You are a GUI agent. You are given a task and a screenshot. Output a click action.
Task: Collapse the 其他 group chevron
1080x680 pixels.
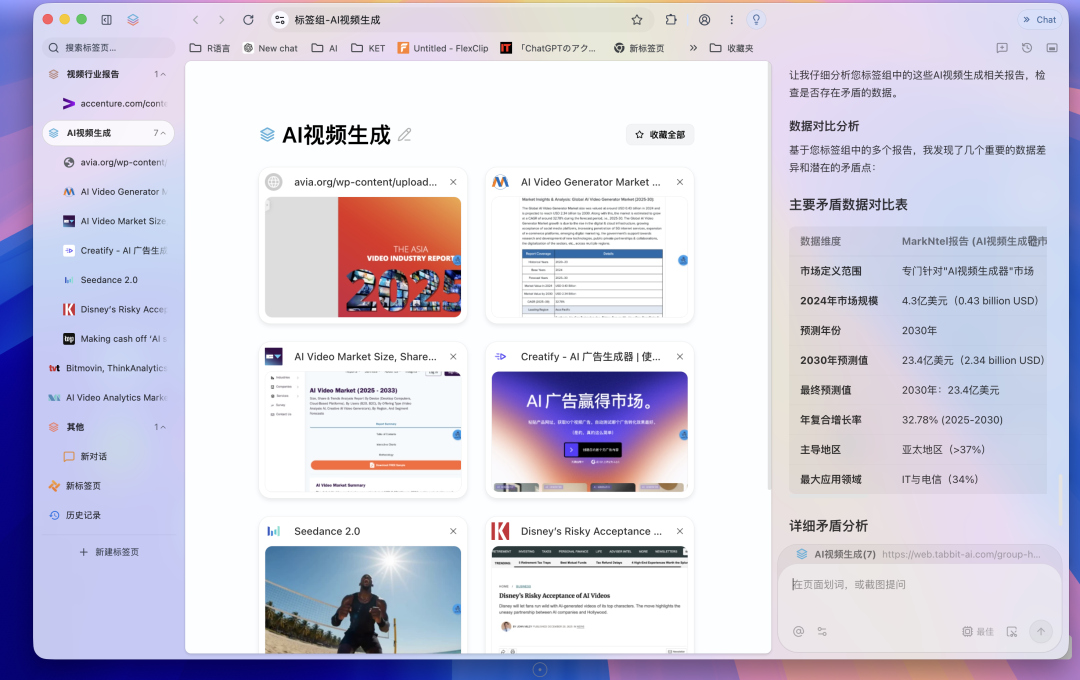pos(163,427)
